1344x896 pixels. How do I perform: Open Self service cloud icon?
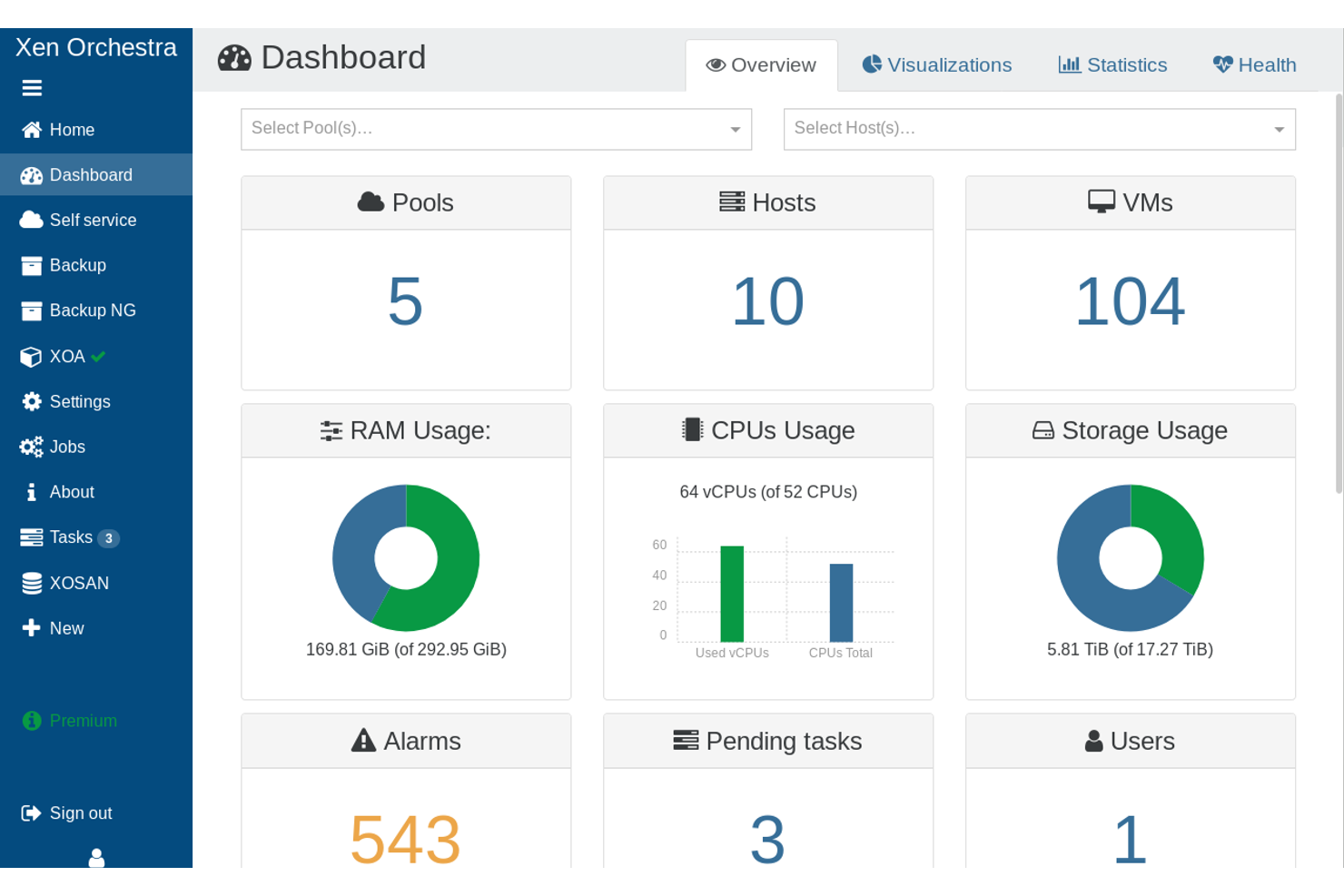[32, 220]
